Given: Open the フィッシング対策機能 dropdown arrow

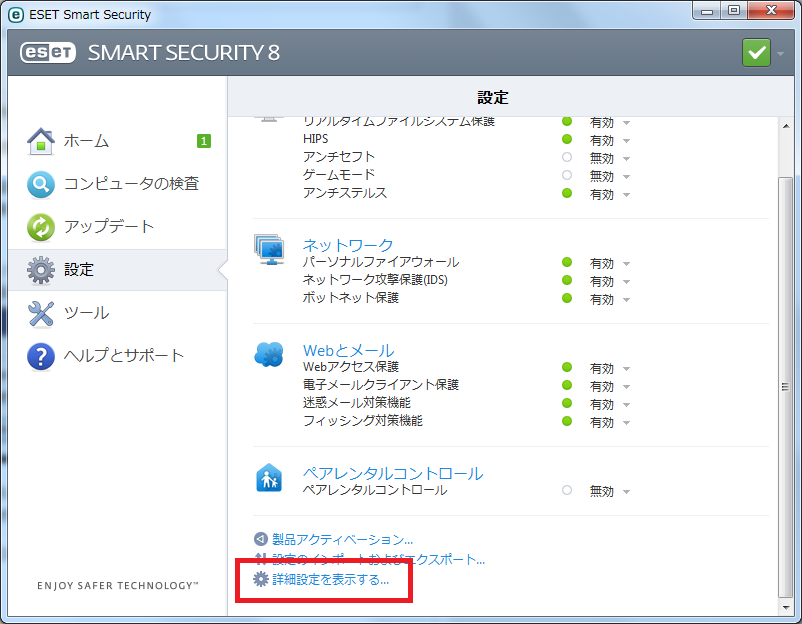Looking at the screenshot, I should pyautogui.click(x=627, y=423).
